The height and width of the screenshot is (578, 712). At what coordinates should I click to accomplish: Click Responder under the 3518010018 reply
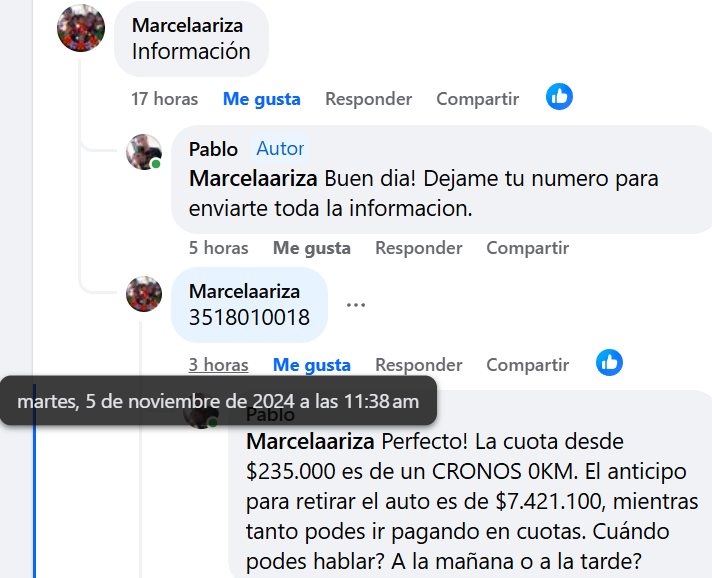(x=418, y=365)
